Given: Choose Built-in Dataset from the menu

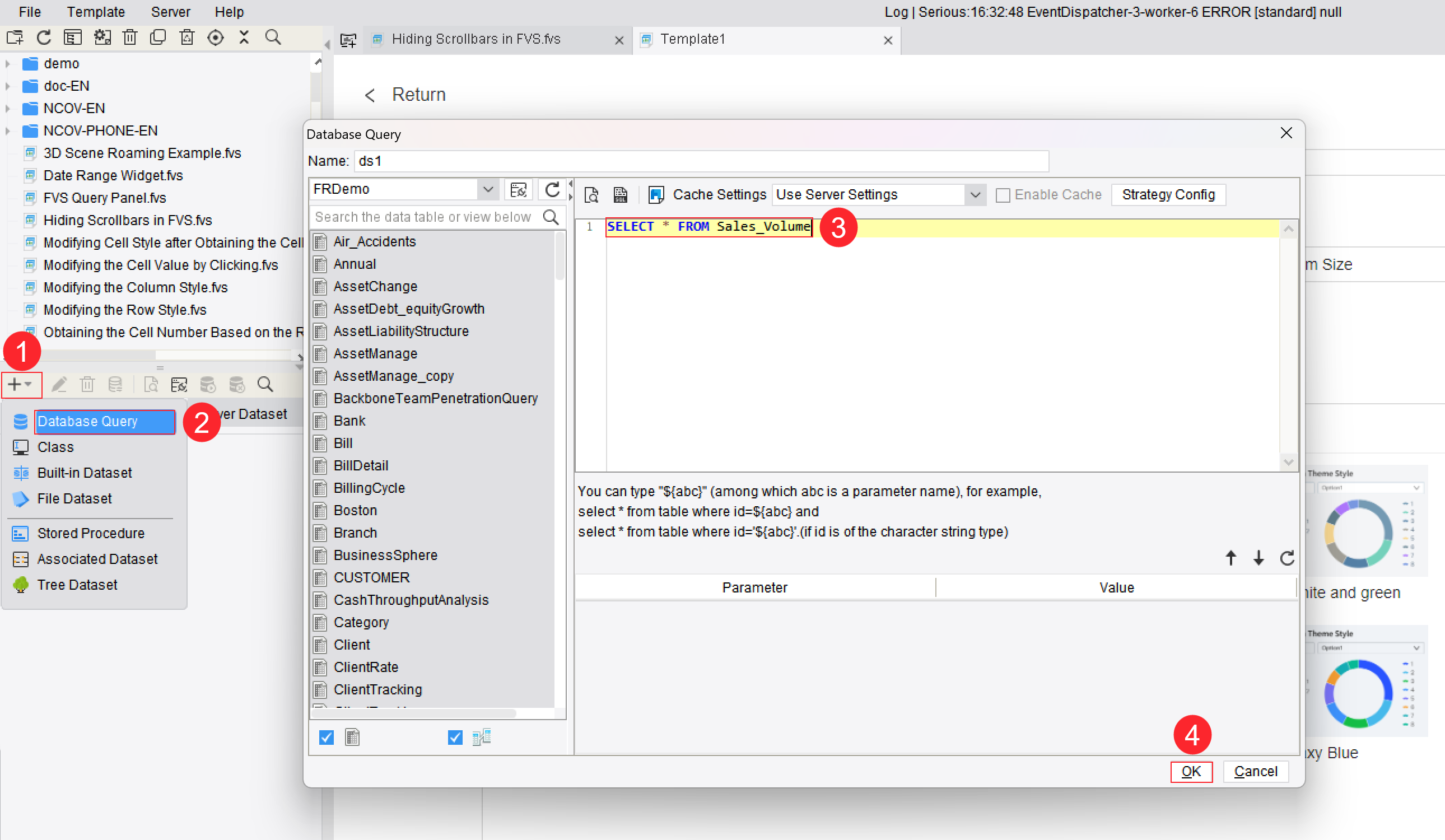Looking at the screenshot, I should [84, 473].
